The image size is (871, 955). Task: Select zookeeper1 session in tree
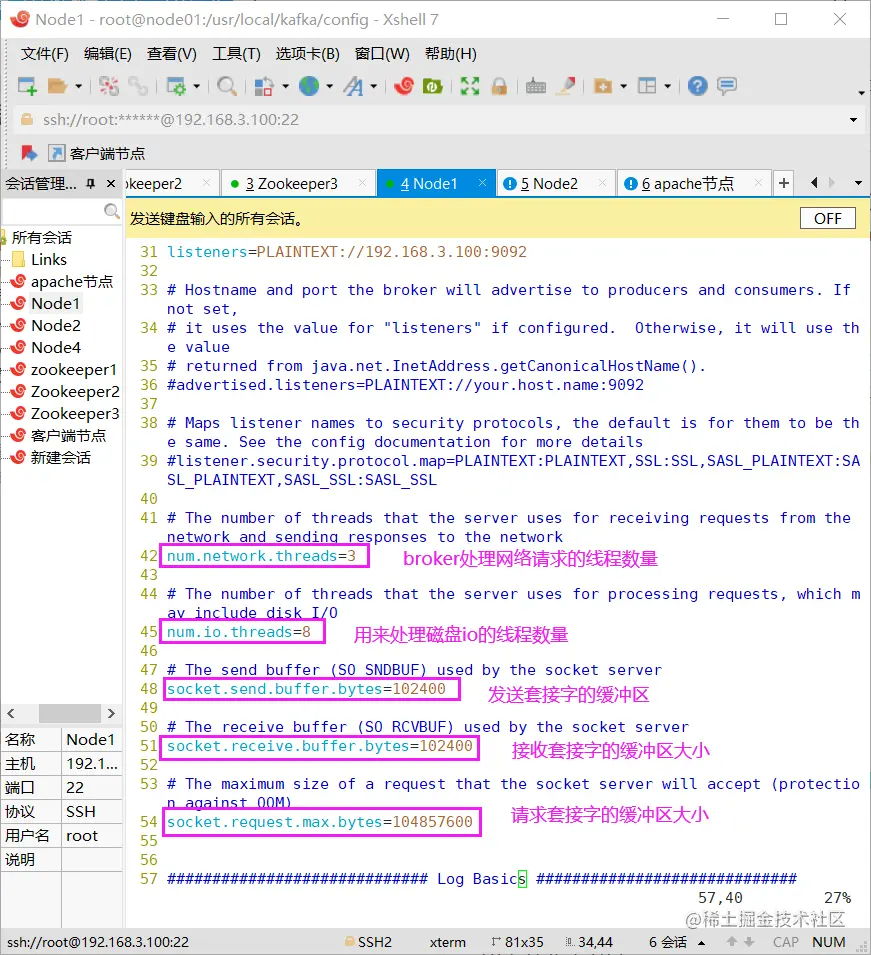pos(73,369)
